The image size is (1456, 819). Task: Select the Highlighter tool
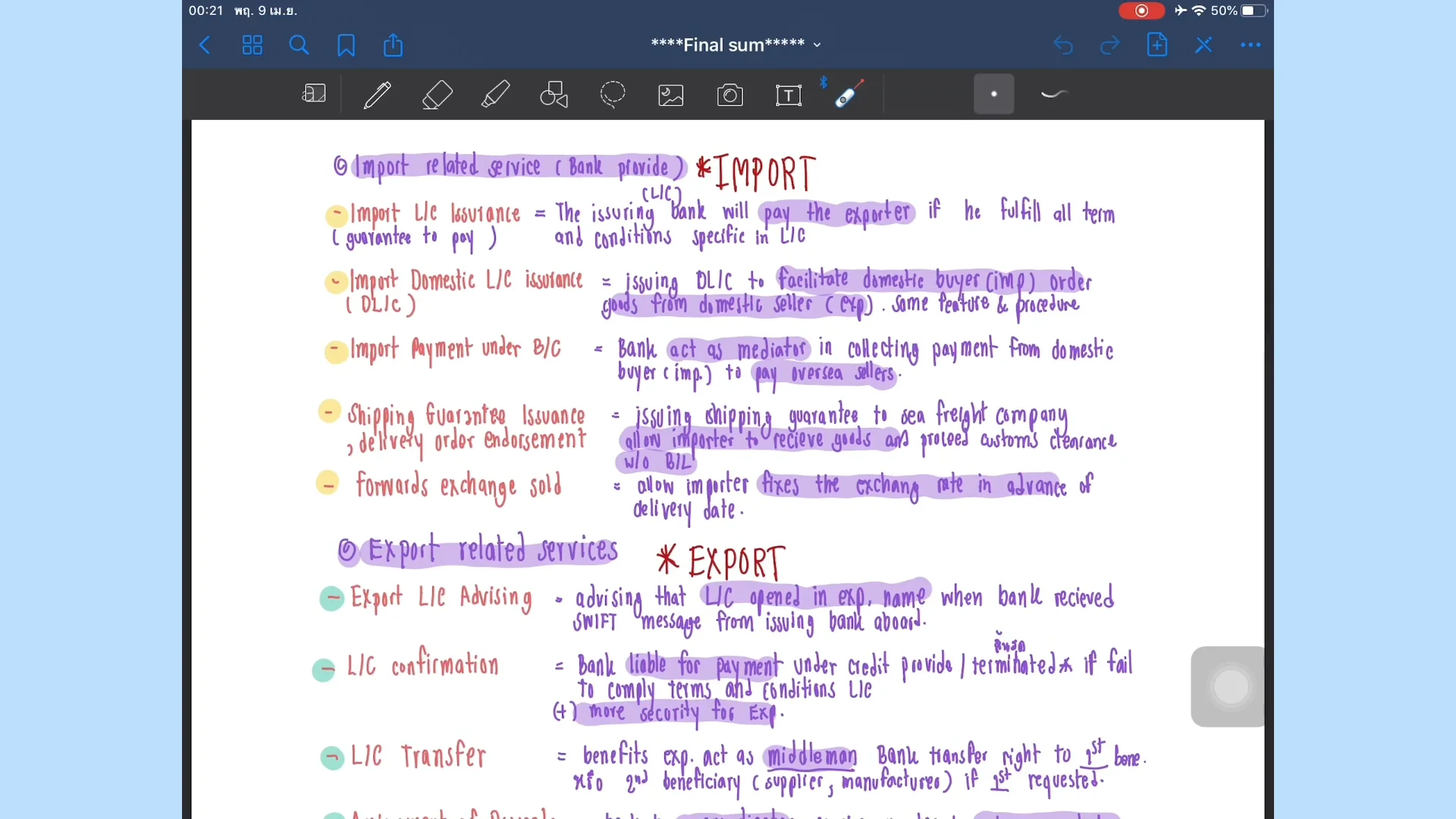(495, 95)
